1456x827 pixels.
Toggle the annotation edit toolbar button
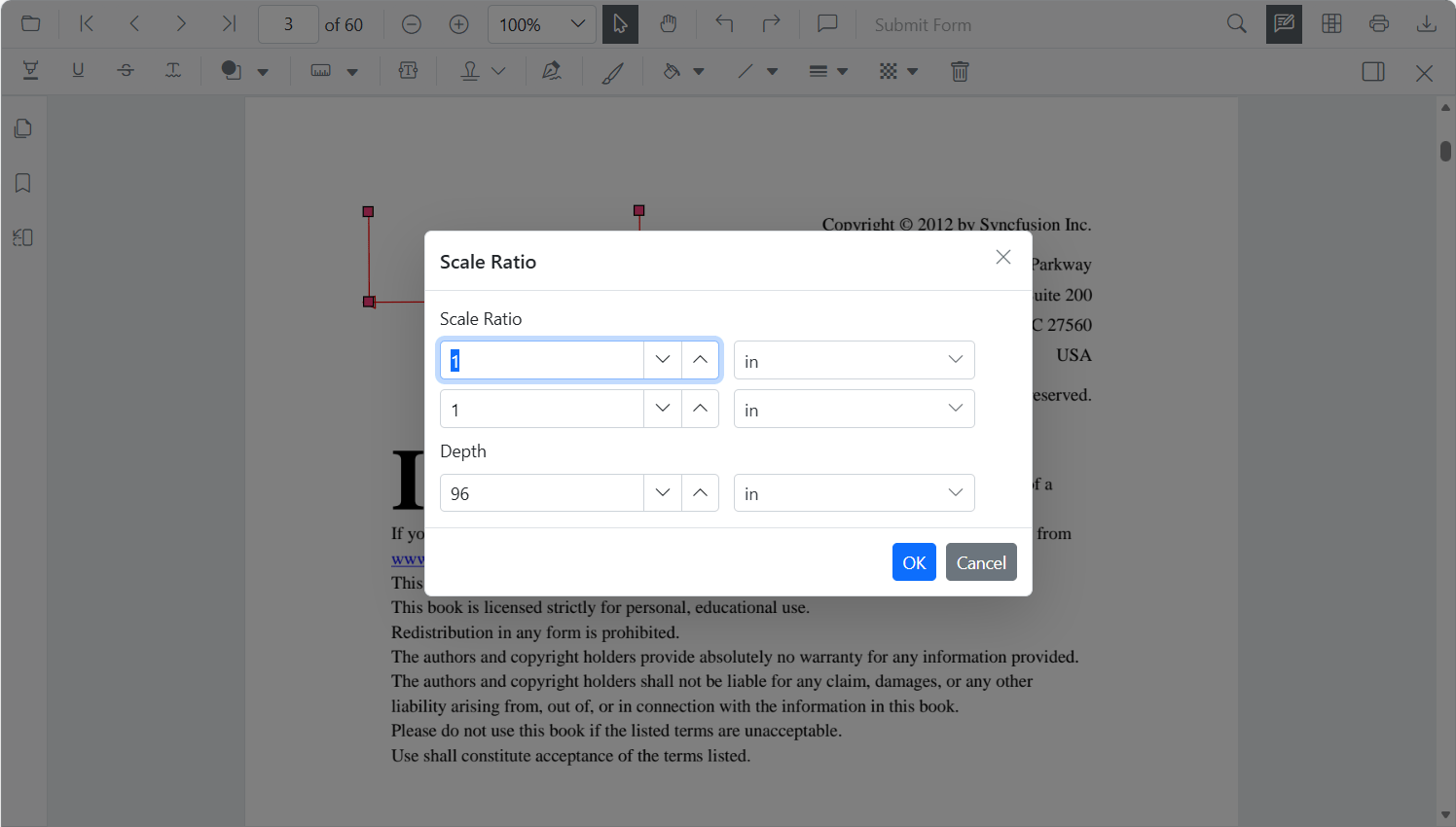point(1284,24)
